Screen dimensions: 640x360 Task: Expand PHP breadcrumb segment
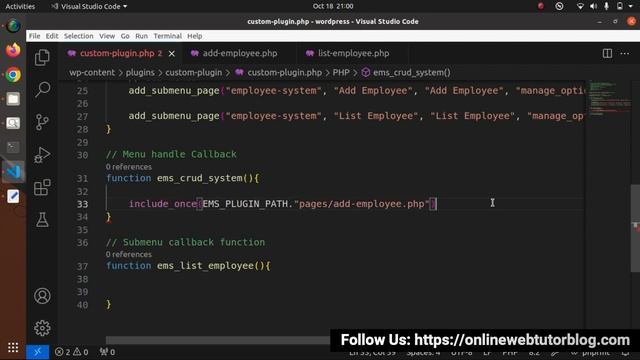[x=341, y=73]
